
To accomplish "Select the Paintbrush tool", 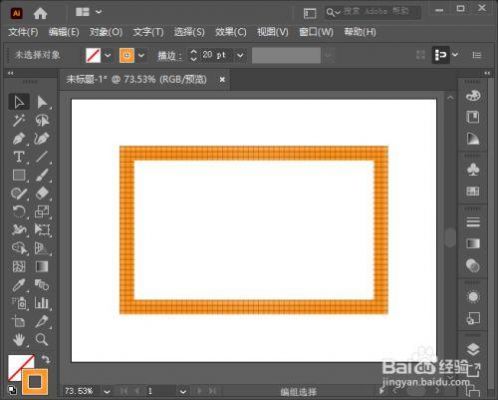I will 42,175.
